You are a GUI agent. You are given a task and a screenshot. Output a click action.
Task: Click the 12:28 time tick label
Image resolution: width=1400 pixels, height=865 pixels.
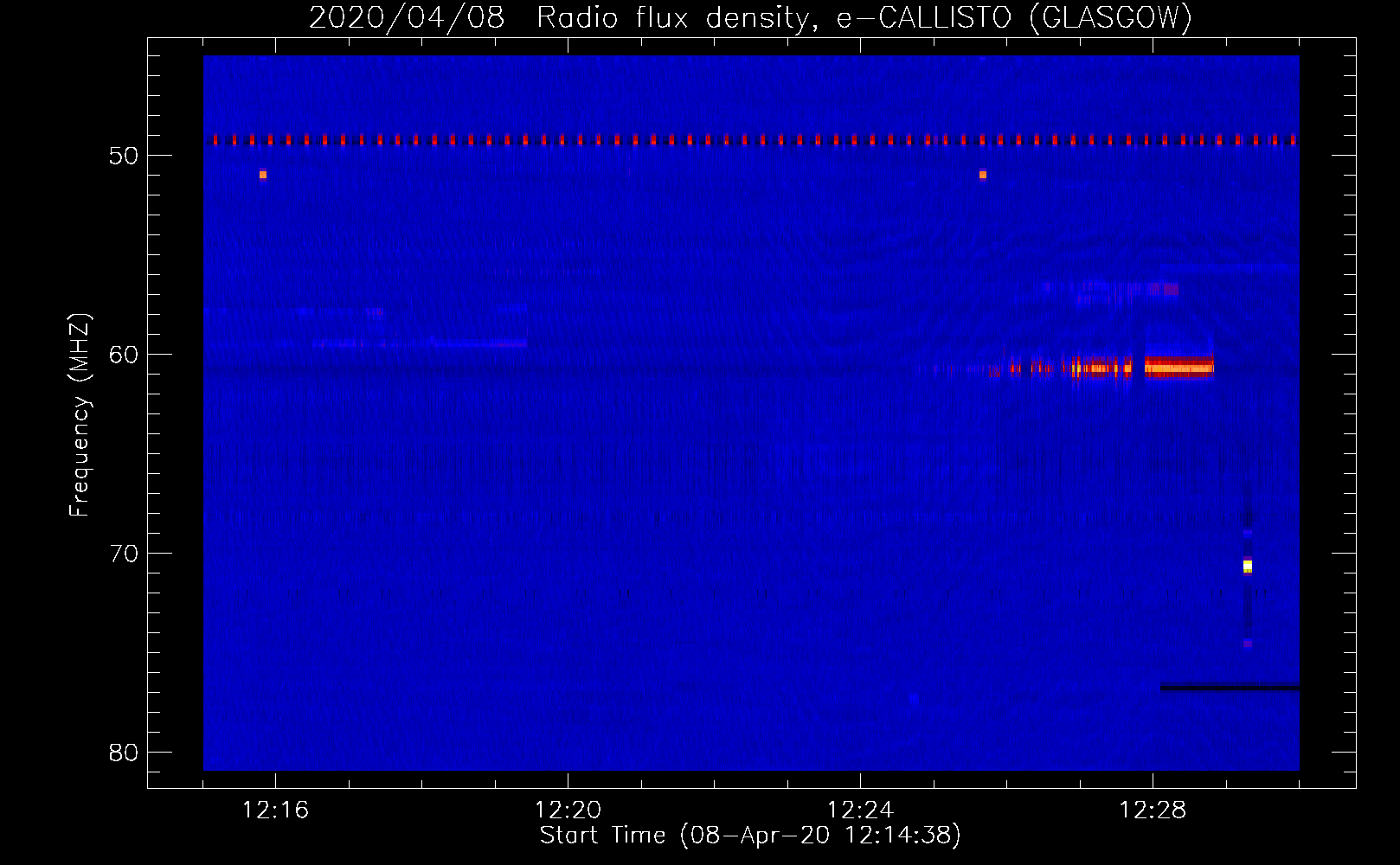(x=1153, y=811)
